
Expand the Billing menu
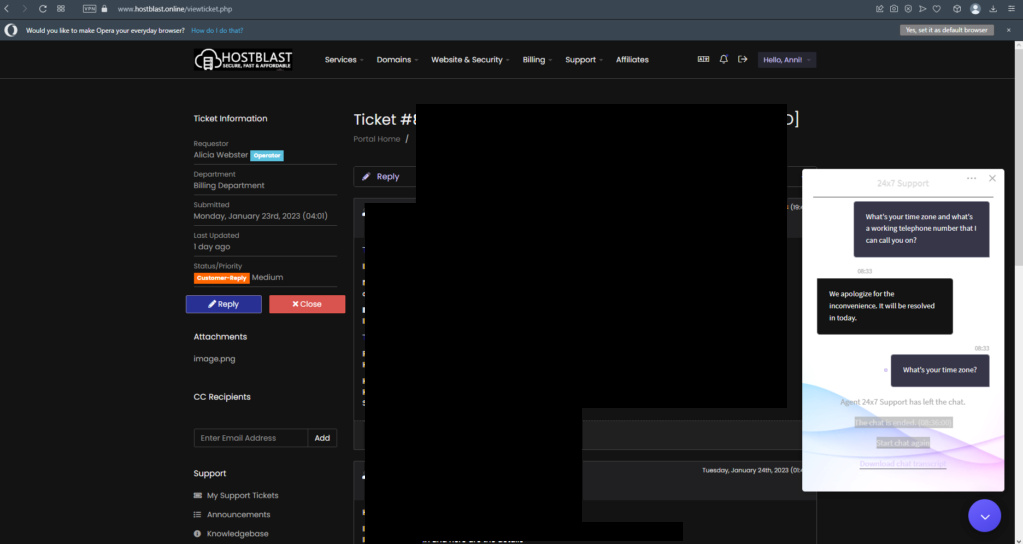tap(537, 59)
